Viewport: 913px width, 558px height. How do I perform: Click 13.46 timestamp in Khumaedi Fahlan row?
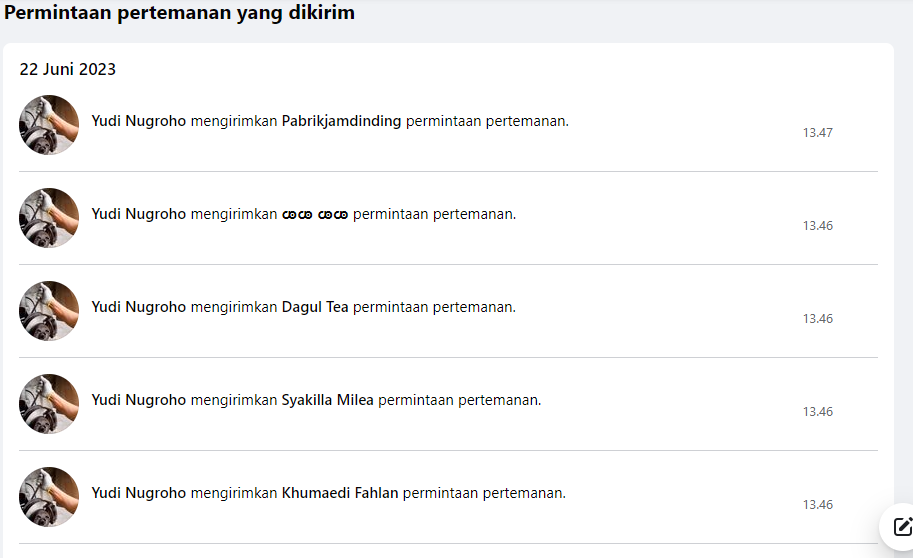[x=818, y=504]
